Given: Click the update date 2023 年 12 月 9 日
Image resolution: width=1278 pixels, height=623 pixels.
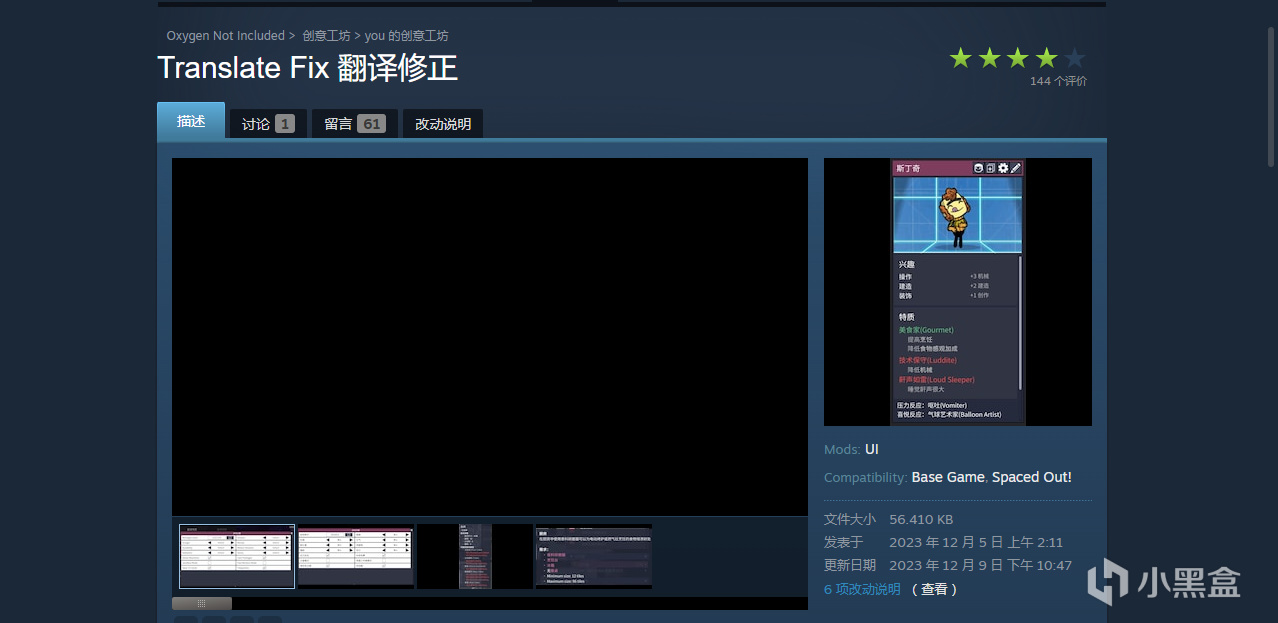Looking at the screenshot, I should tap(980, 565).
